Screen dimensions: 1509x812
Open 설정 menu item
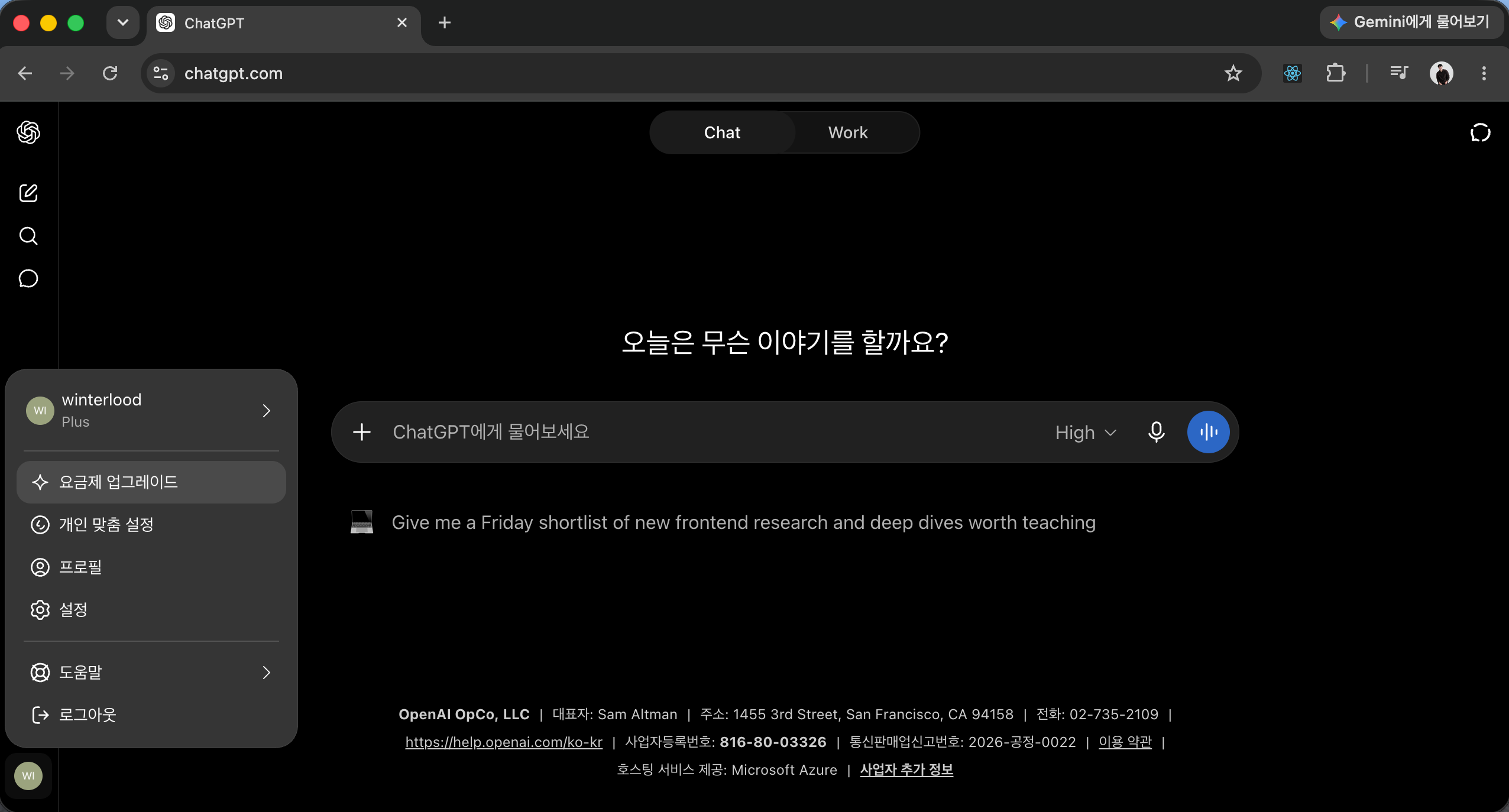(x=150, y=609)
